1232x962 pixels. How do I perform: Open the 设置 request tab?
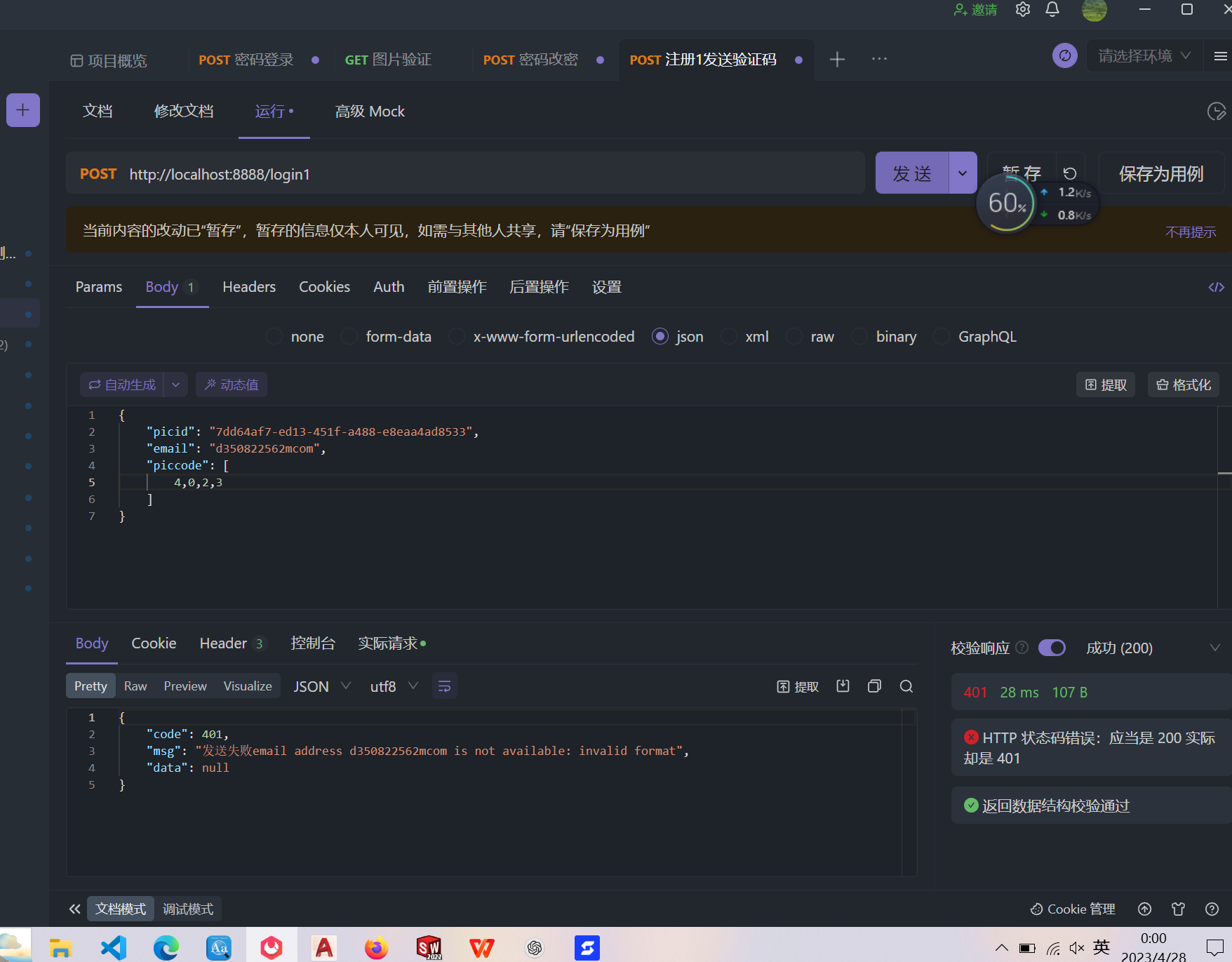(607, 287)
